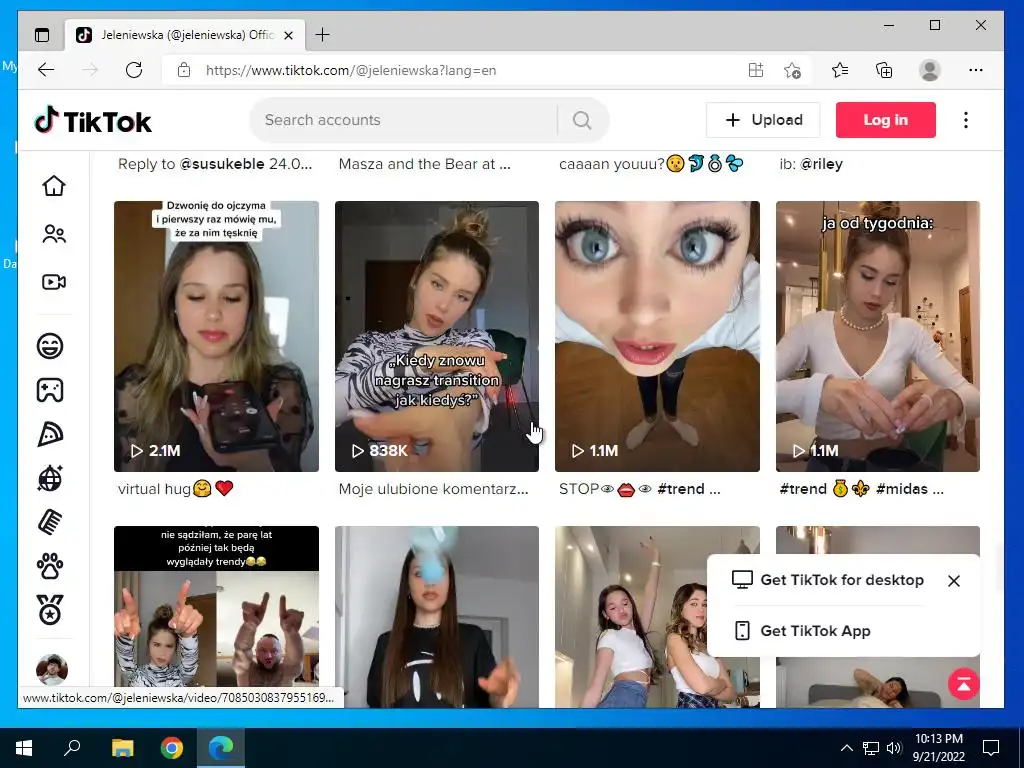Click the browser address bar URL

tap(351, 71)
